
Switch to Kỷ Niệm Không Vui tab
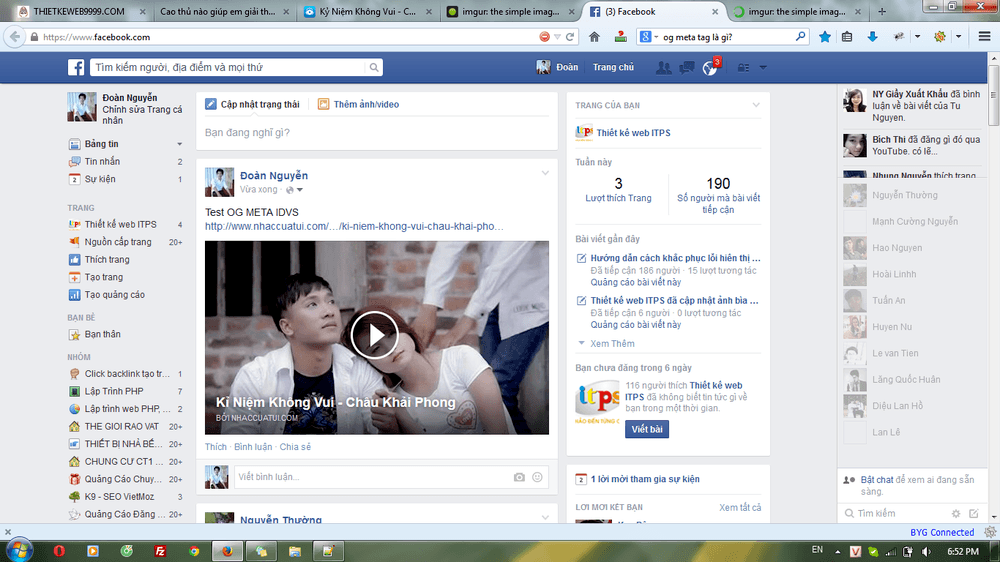(x=367, y=11)
